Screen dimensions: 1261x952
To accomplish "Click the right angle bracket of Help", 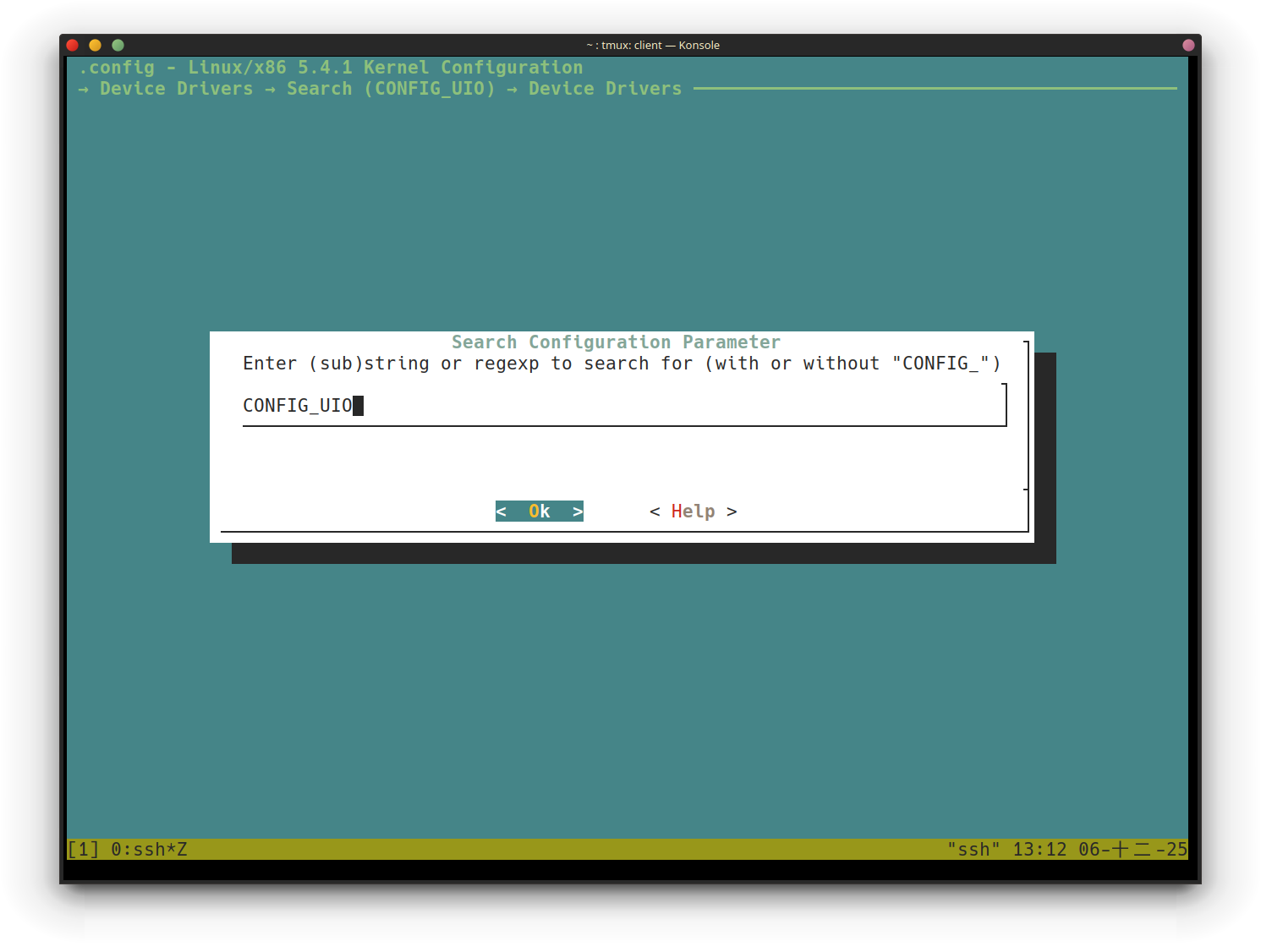I will click(732, 512).
